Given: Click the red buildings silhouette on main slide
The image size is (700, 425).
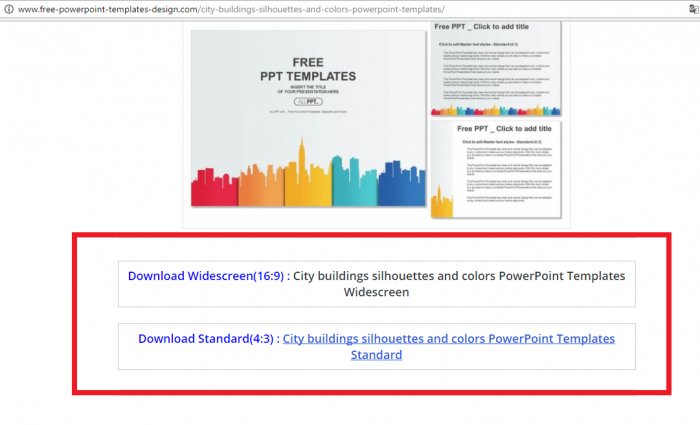Looking at the screenshot, I should coord(212,190).
